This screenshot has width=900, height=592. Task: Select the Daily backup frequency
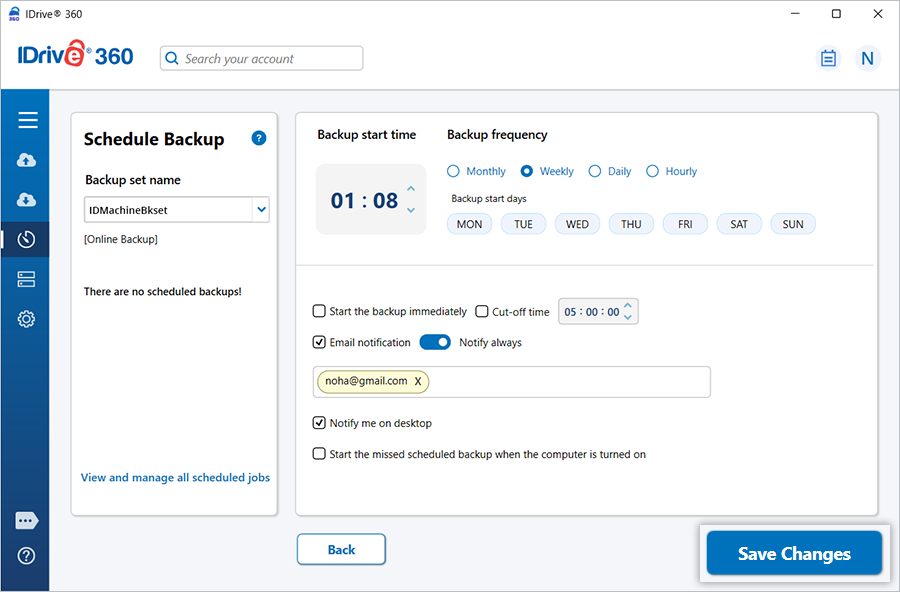[595, 171]
